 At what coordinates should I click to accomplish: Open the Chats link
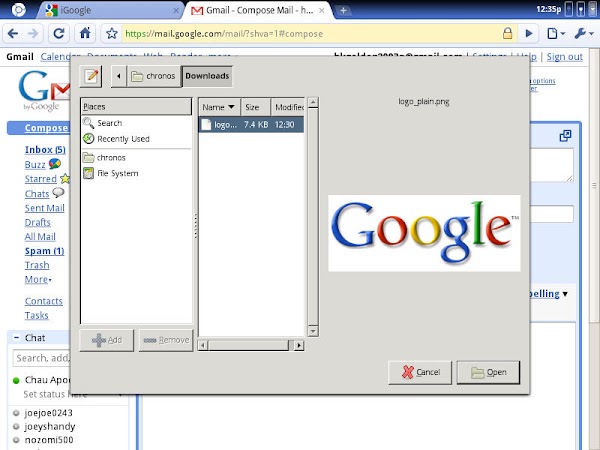point(37,194)
